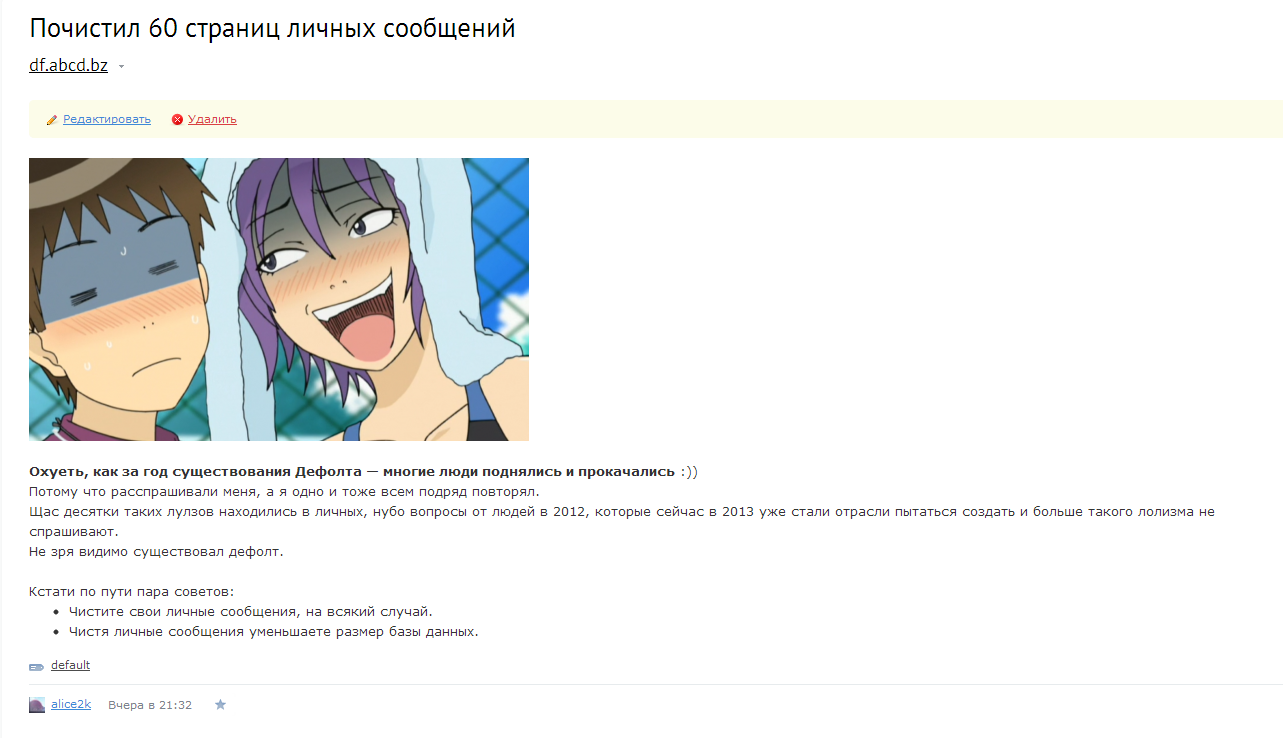The width and height of the screenshot is (1283, 738).
Task: Click the post title about 60 страниц
Action: click(x=272, y=28)
